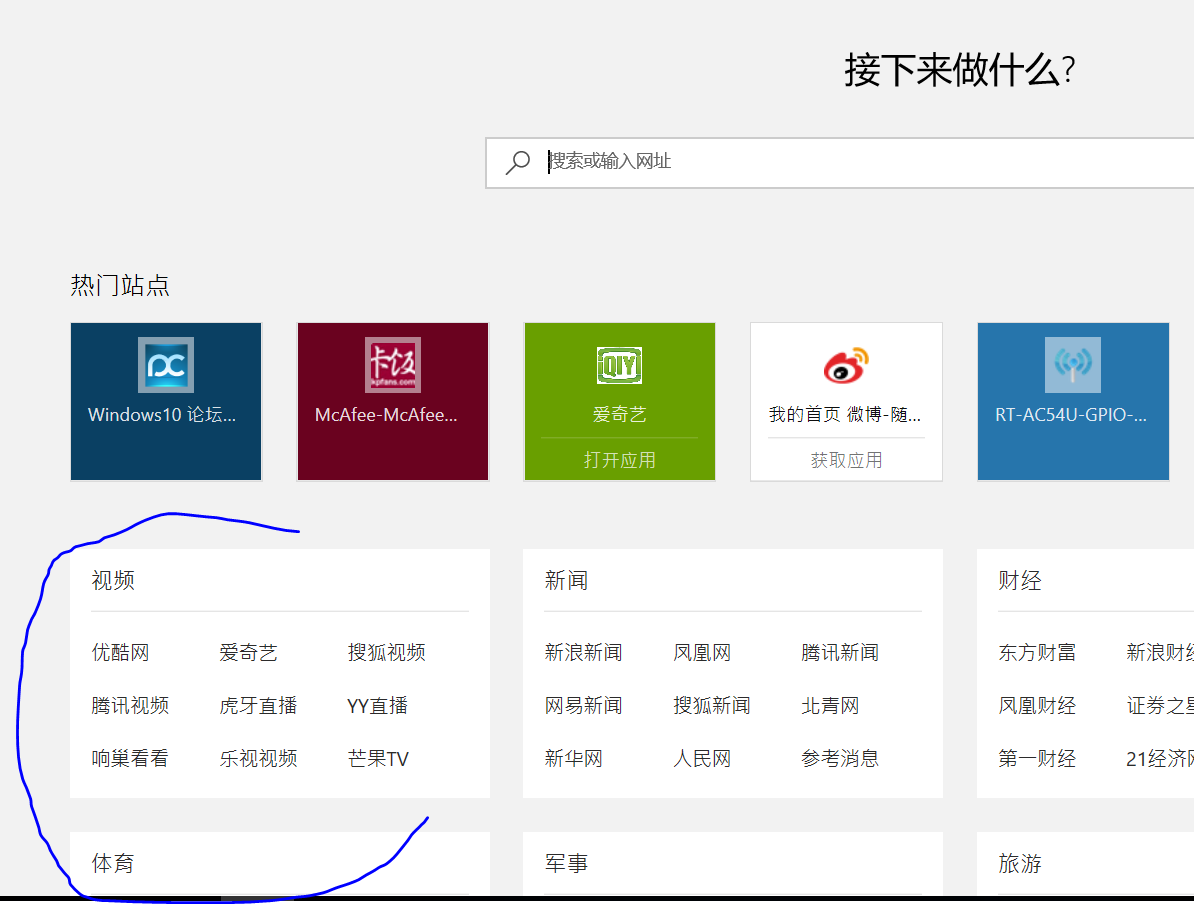Click the 军事 section heading
Viewport: 1194px width, 904px height.
coord(567,864)
